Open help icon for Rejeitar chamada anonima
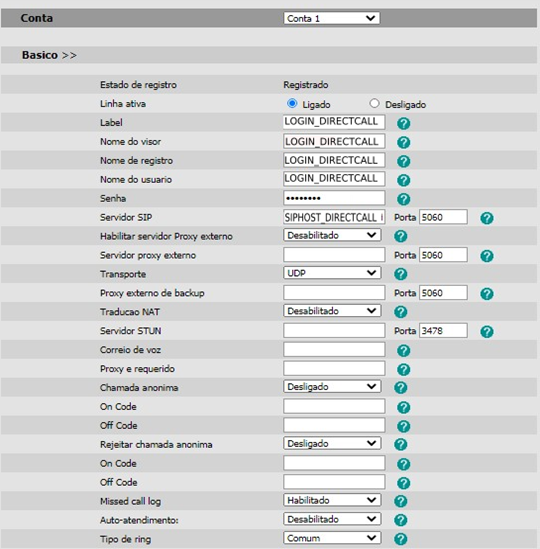This screenshot has height=549, width=540. 401,444
